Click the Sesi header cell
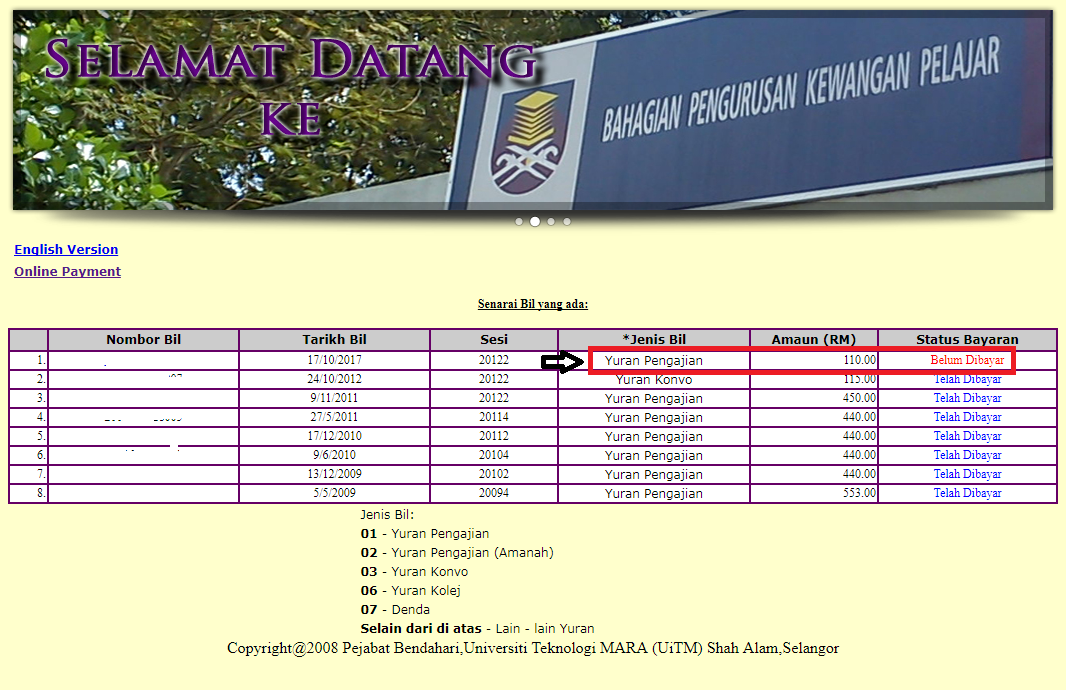 click(x=493, y=340)
